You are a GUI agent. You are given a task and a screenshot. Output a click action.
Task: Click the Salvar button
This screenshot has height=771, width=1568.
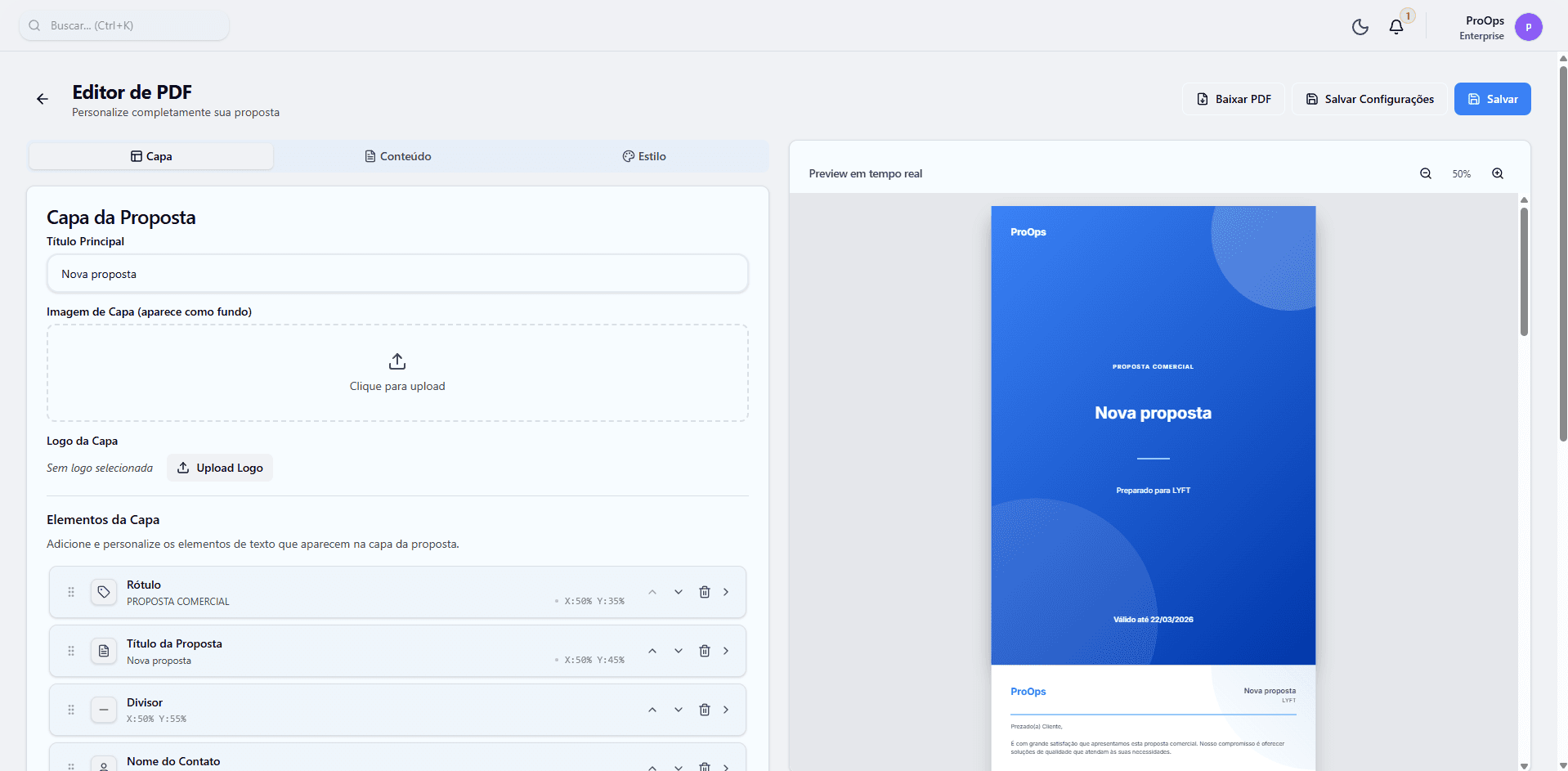(1492, 98)
